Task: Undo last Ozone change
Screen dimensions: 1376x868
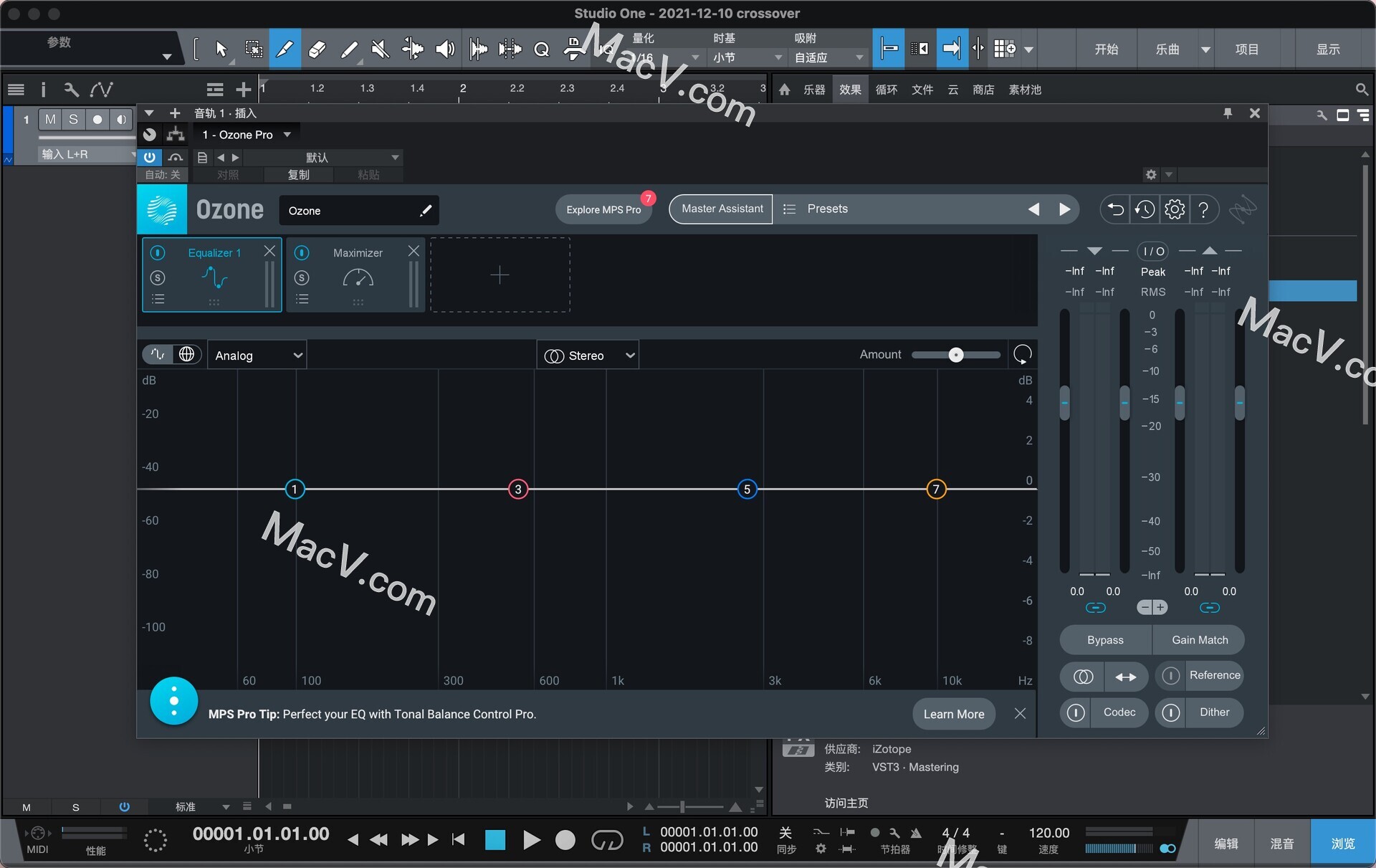Action: pos(1115,209)
